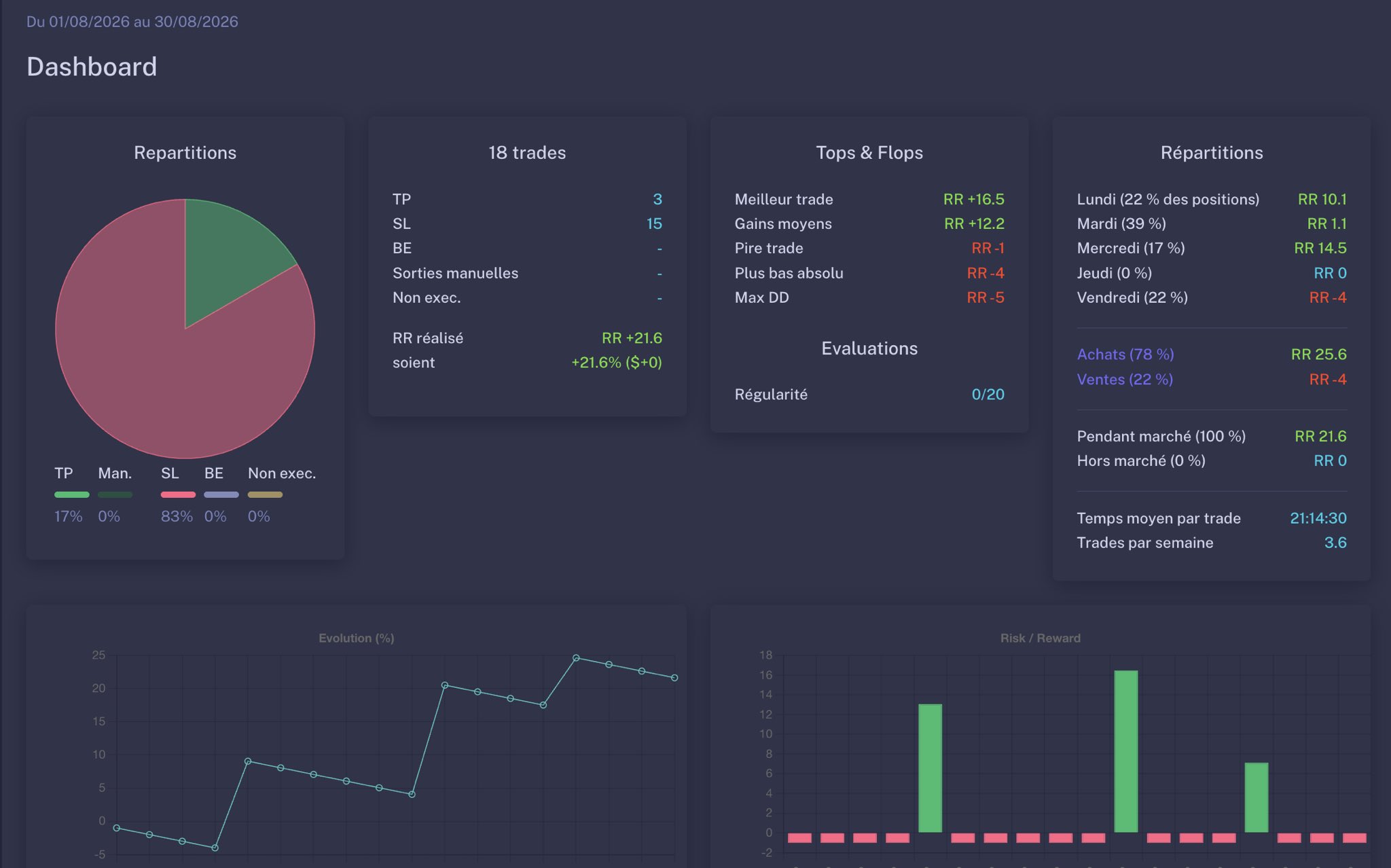Click 'Meilleur trade' RR +16.5 value
Viewport: 1391px width, 868px height.
tap(974, 199)
